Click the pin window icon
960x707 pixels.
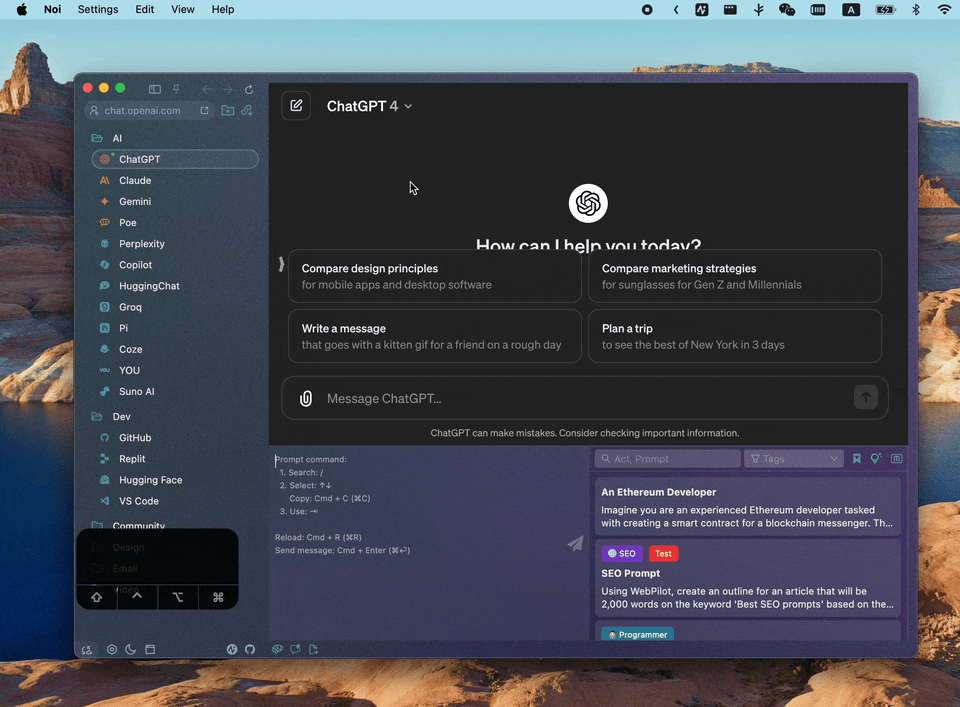tap(176, 89)
